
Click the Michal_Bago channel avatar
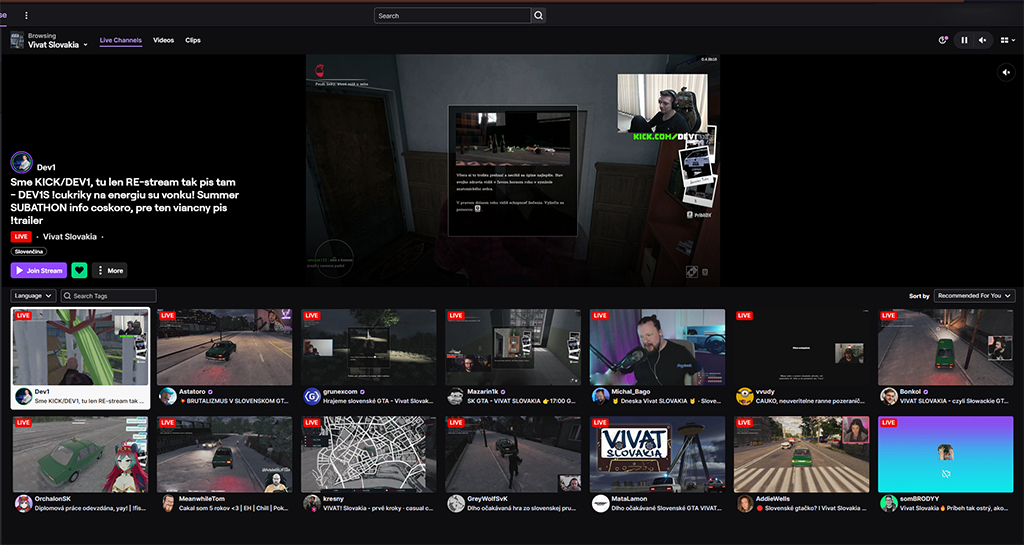pyautogui.click(x=601, y=396)
